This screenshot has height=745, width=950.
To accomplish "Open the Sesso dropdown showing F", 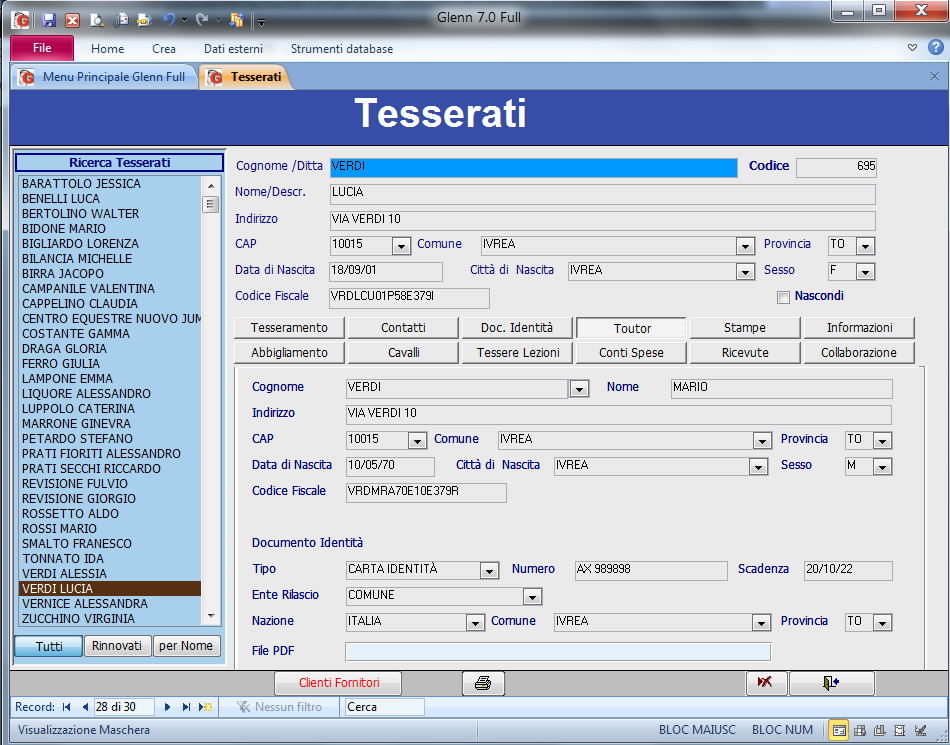I will [866, 272].
